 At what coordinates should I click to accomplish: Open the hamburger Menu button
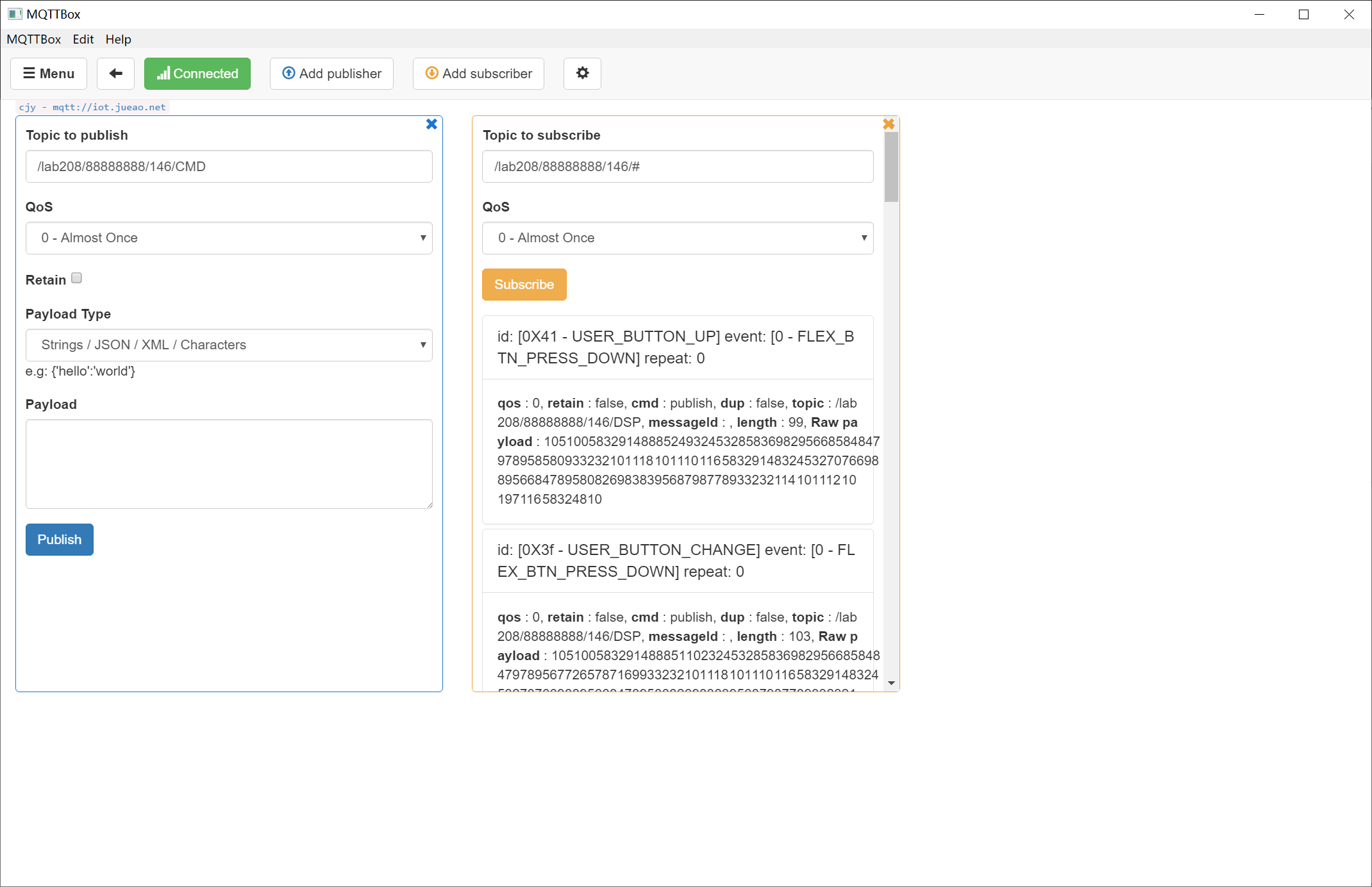click(49, 74)
